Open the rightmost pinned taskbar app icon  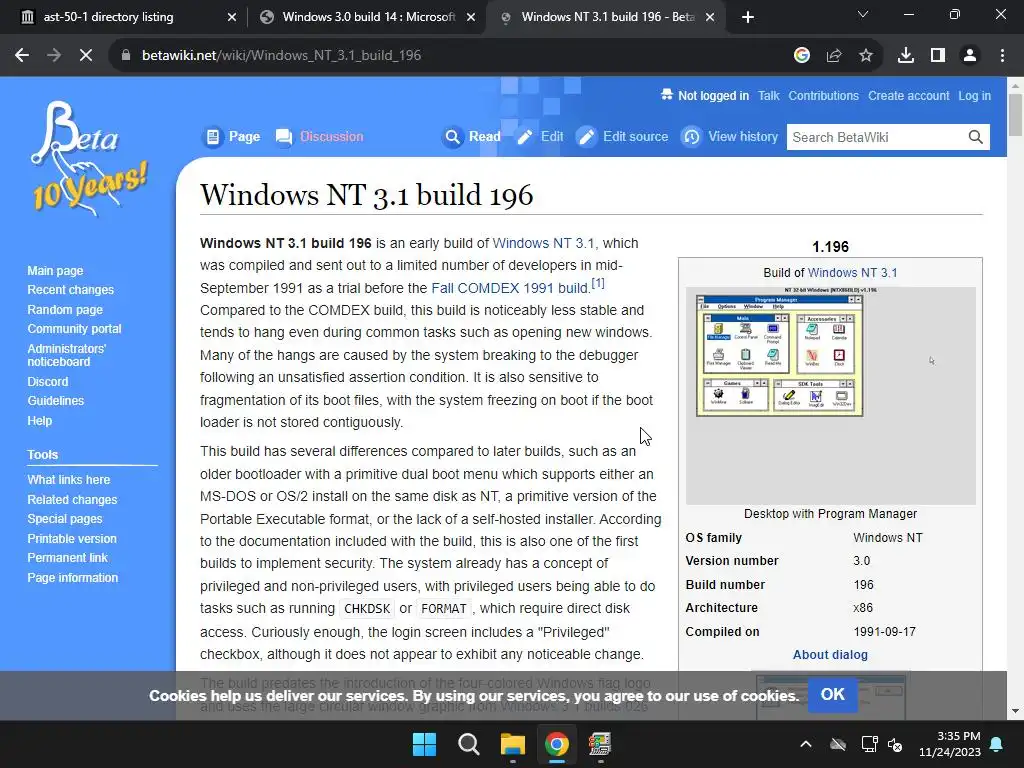pyautogui.click(x=600, y=744)
